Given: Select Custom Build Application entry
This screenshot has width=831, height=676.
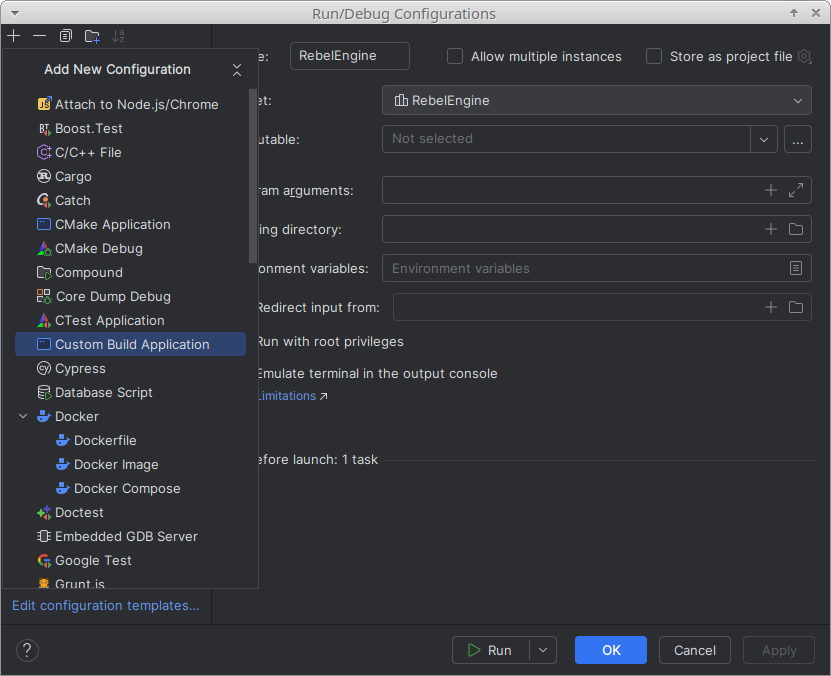Looking at the screenshot, I should tap(130, 344).
